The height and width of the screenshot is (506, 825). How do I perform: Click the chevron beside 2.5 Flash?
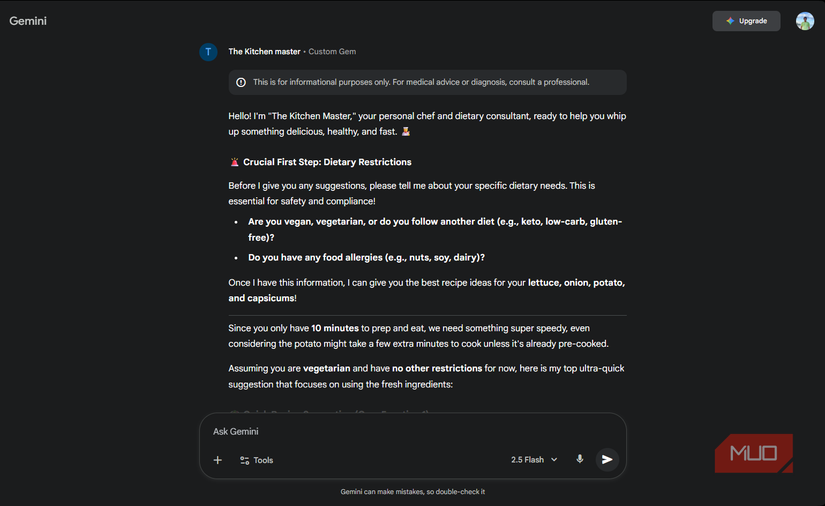(x=554, y=460)
